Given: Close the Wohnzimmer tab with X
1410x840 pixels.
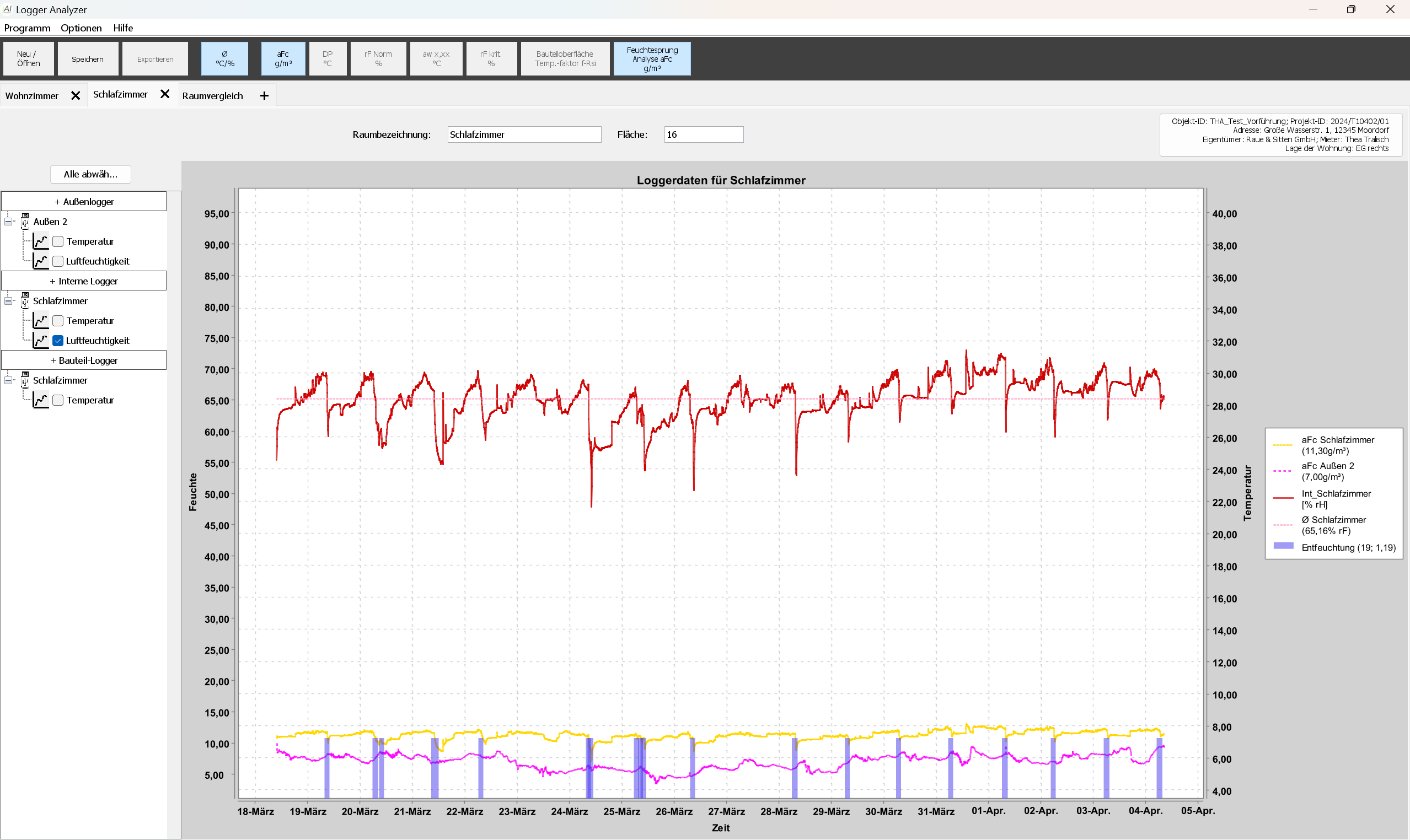Looking at the screenshot, I should click(x=76, y=96).
